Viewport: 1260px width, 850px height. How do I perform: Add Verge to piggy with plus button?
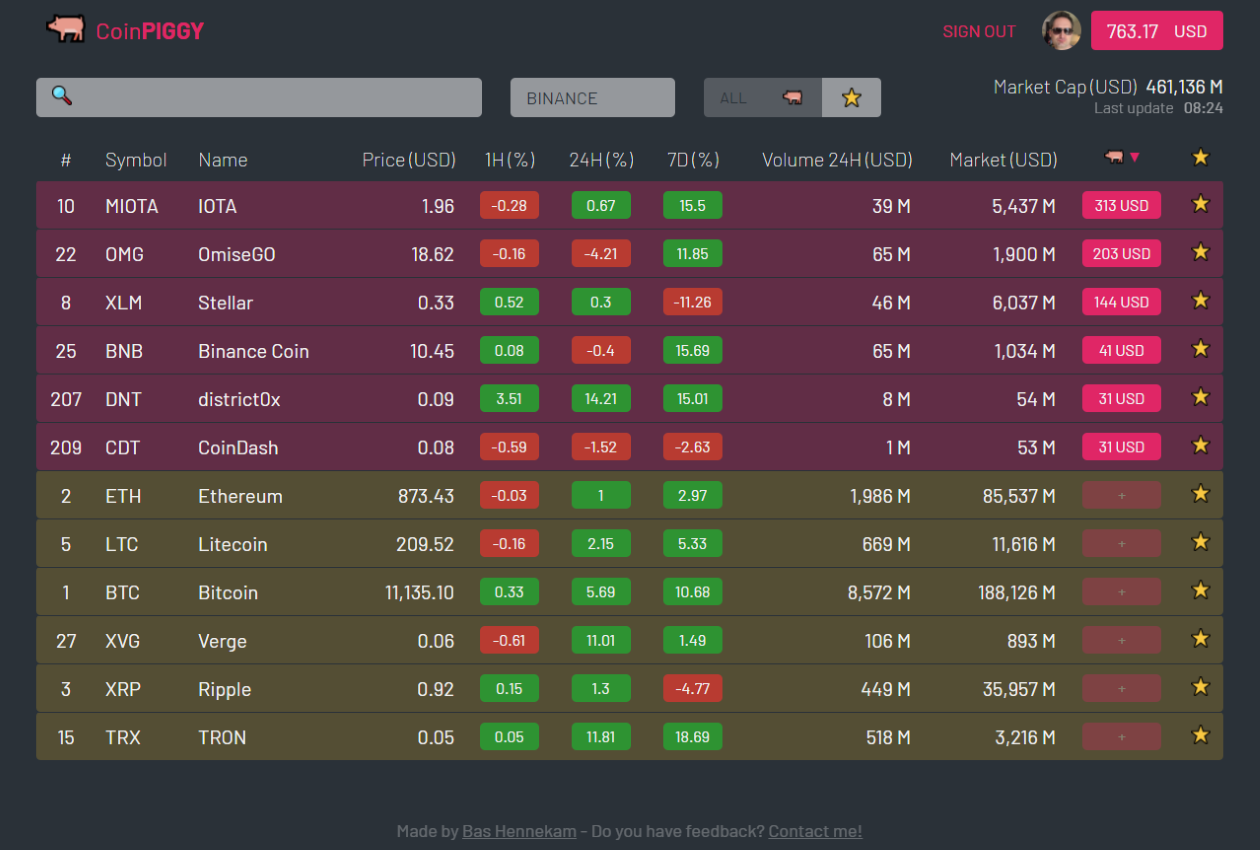click(x=1121, y=640)
